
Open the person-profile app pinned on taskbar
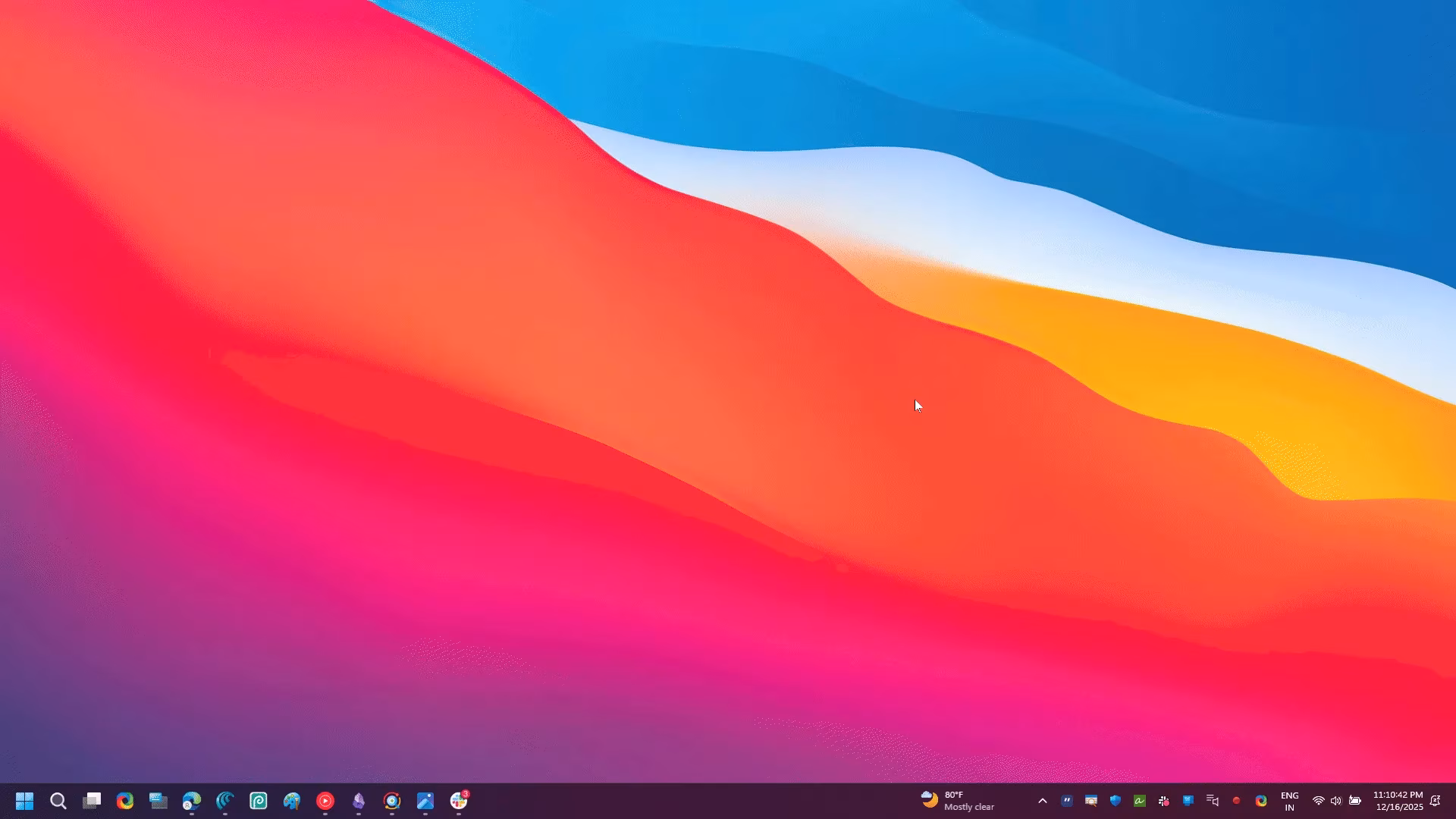coord(191,802)
